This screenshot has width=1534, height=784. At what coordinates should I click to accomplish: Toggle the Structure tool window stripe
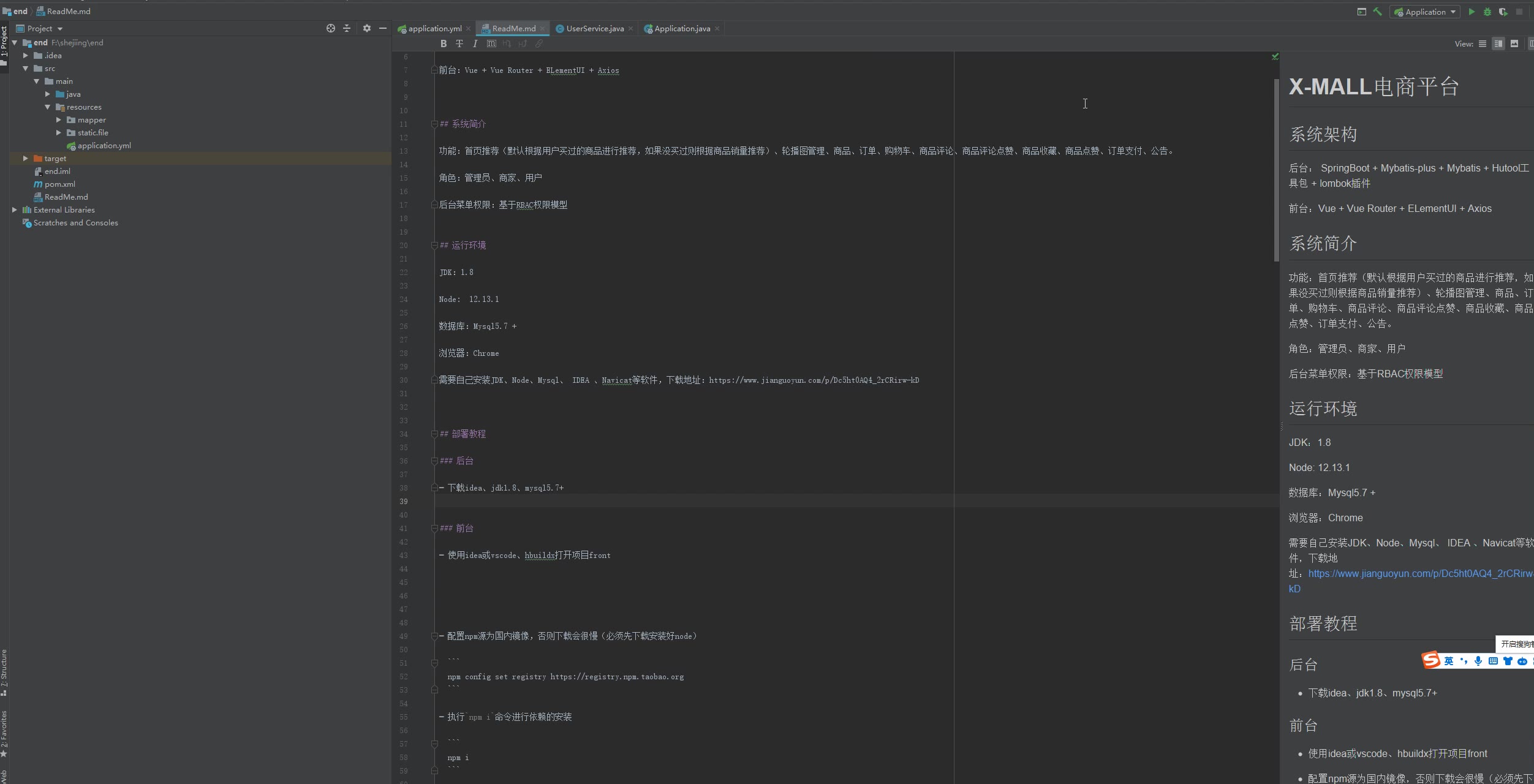coord(4,672)
